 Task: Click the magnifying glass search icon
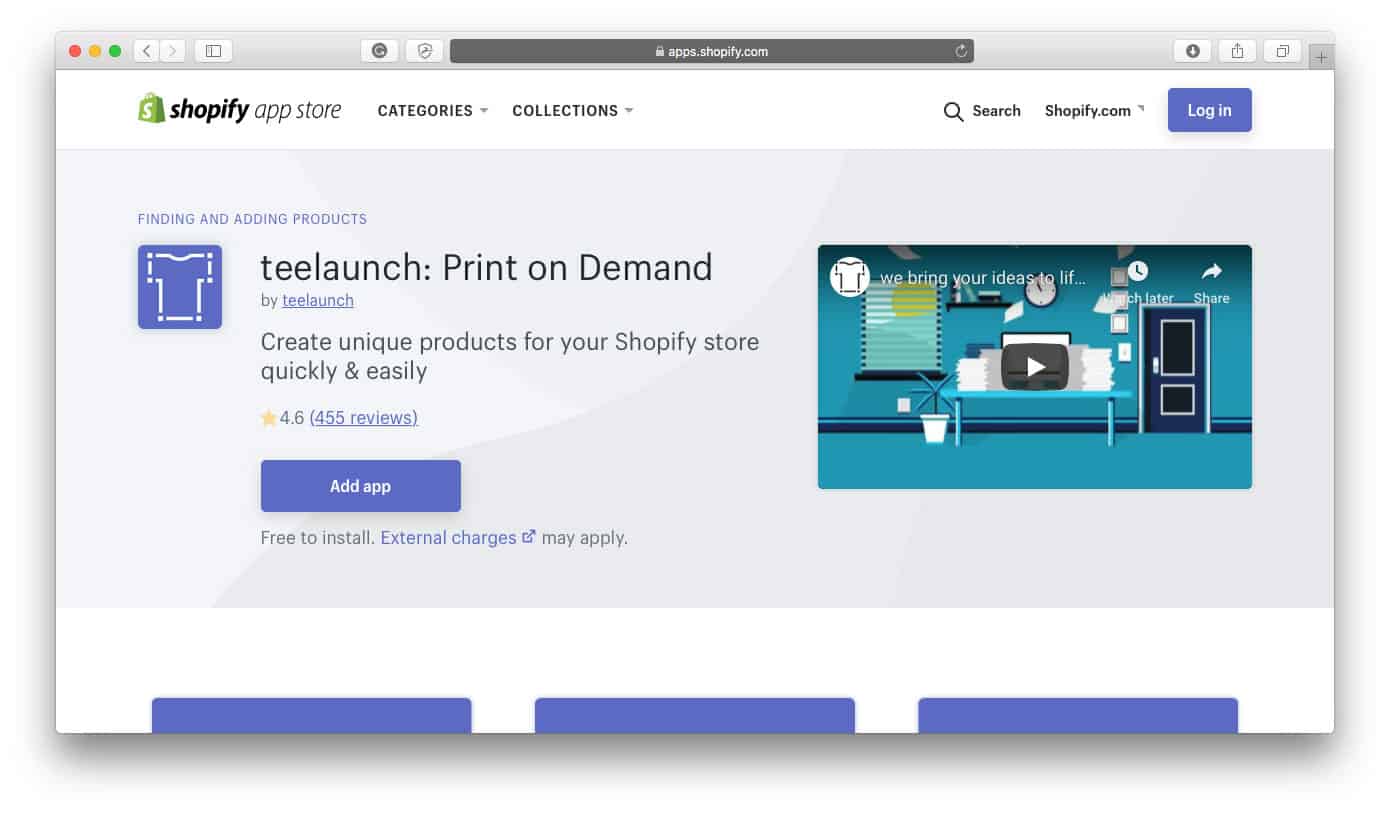[x=953, y=111]
